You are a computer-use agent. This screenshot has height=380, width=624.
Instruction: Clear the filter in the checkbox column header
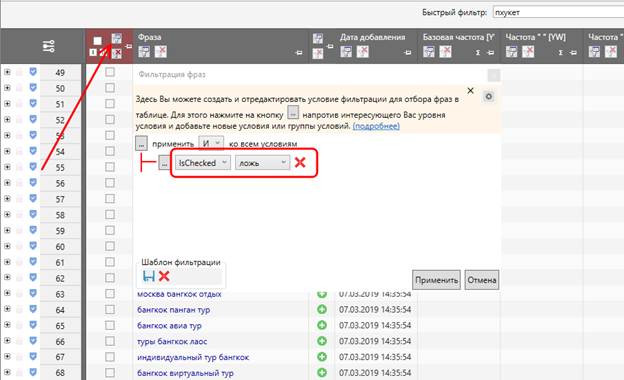point(116,53)
